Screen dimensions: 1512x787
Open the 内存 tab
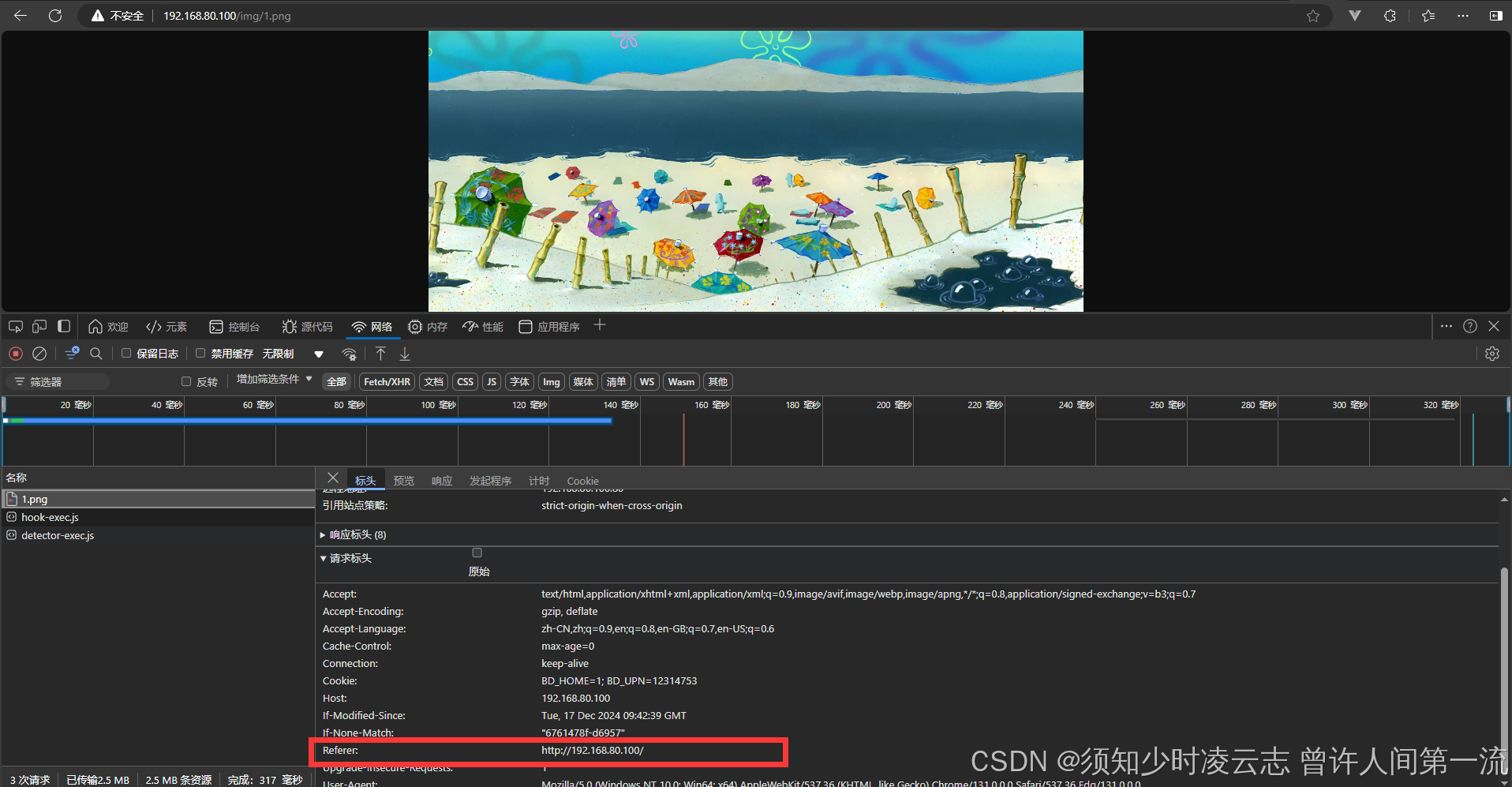click(428, 327)
